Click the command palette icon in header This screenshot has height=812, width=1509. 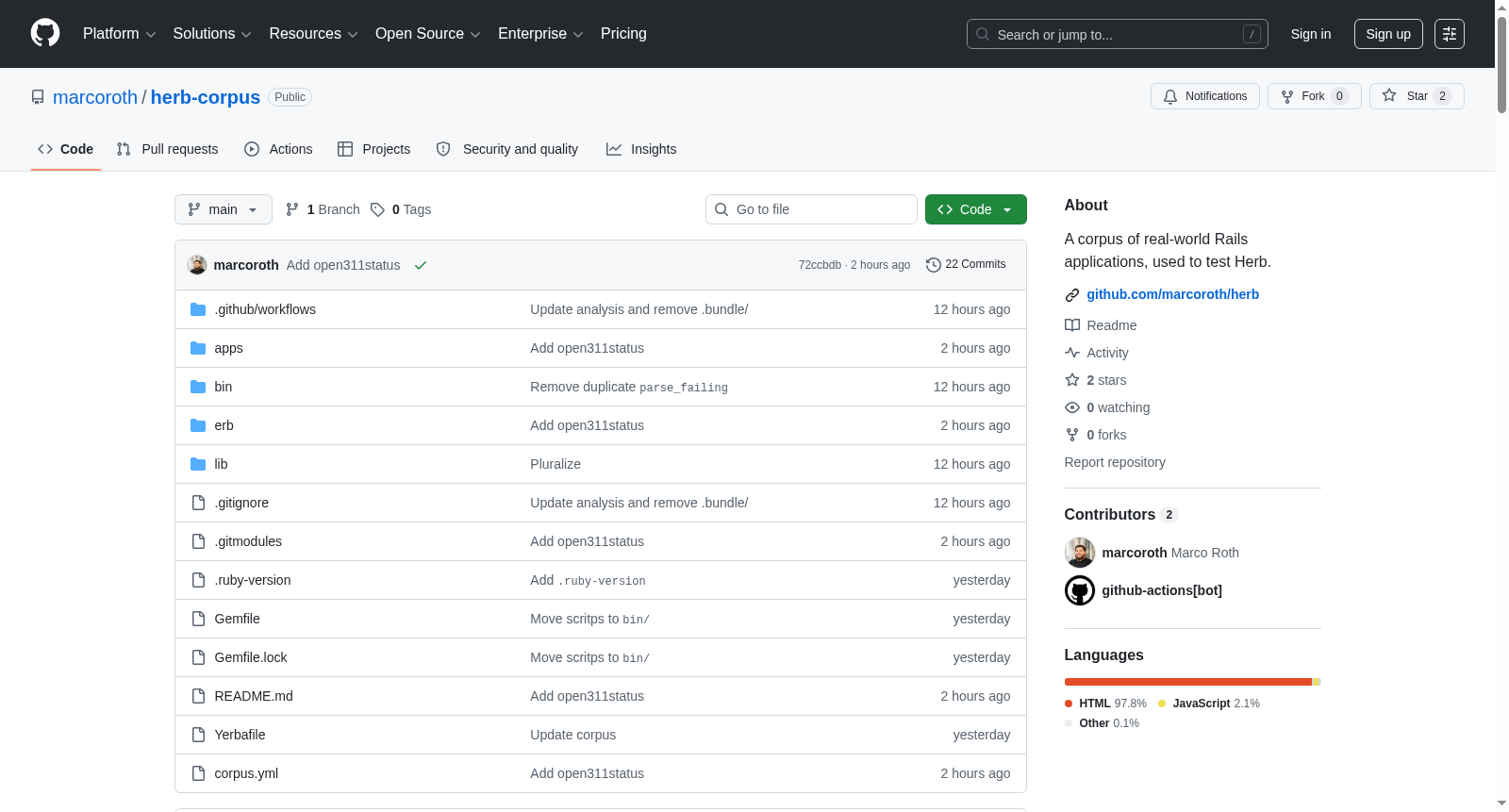click(1449, 34)
